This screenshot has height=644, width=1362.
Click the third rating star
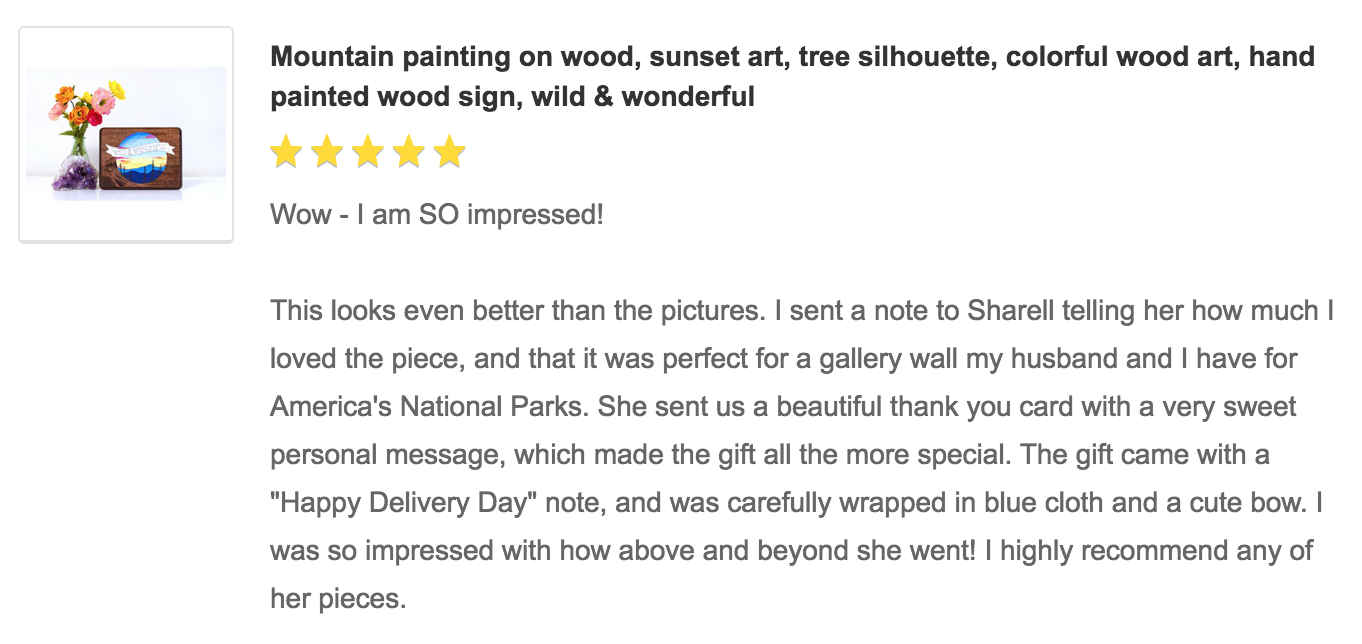[x=368, y=153]
